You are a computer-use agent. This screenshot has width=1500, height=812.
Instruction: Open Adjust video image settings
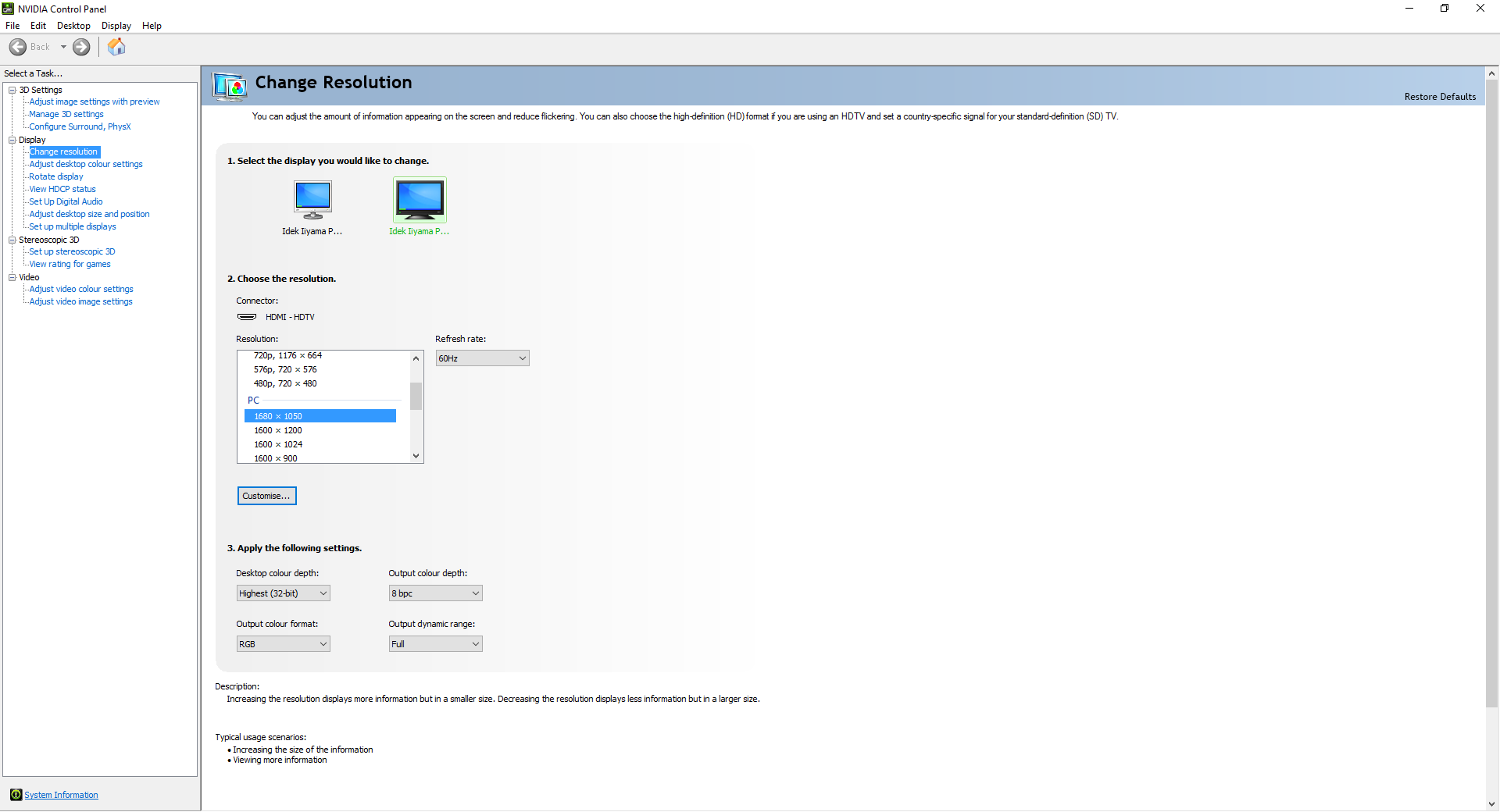tap(80, 301)
